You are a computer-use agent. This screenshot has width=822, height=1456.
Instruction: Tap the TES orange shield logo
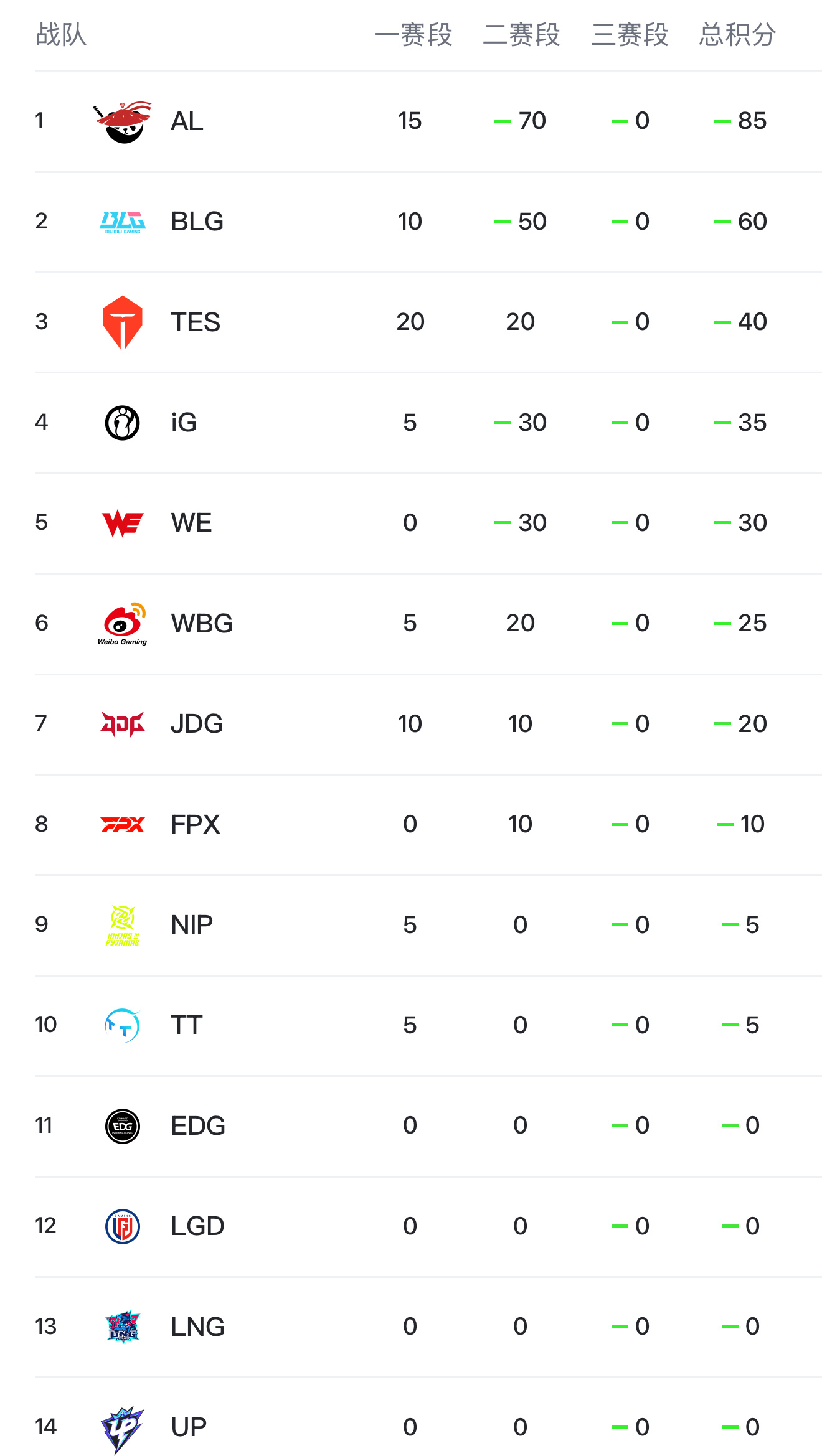point(123,322)
